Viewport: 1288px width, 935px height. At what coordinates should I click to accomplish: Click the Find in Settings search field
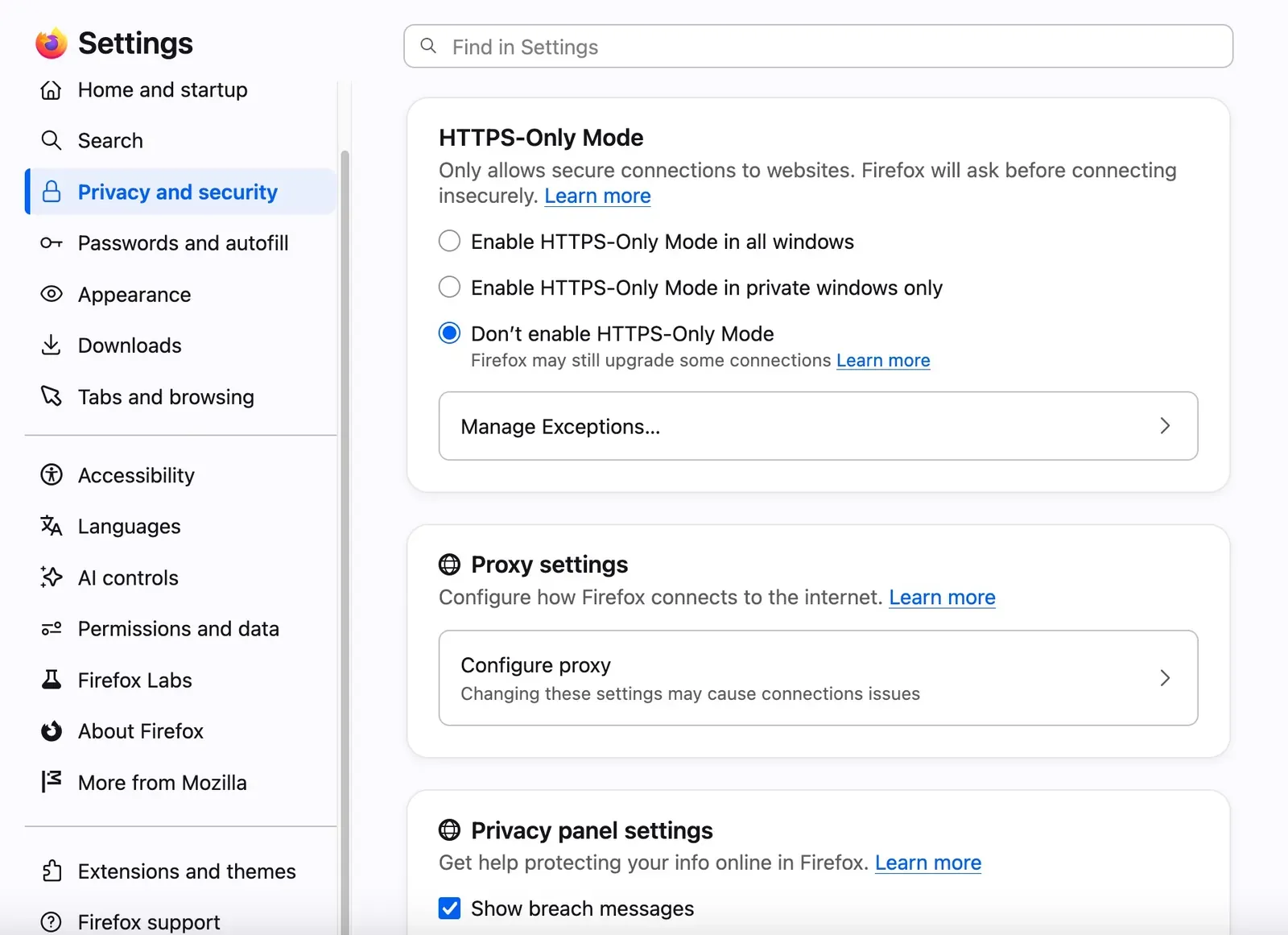tap(818, 47)
